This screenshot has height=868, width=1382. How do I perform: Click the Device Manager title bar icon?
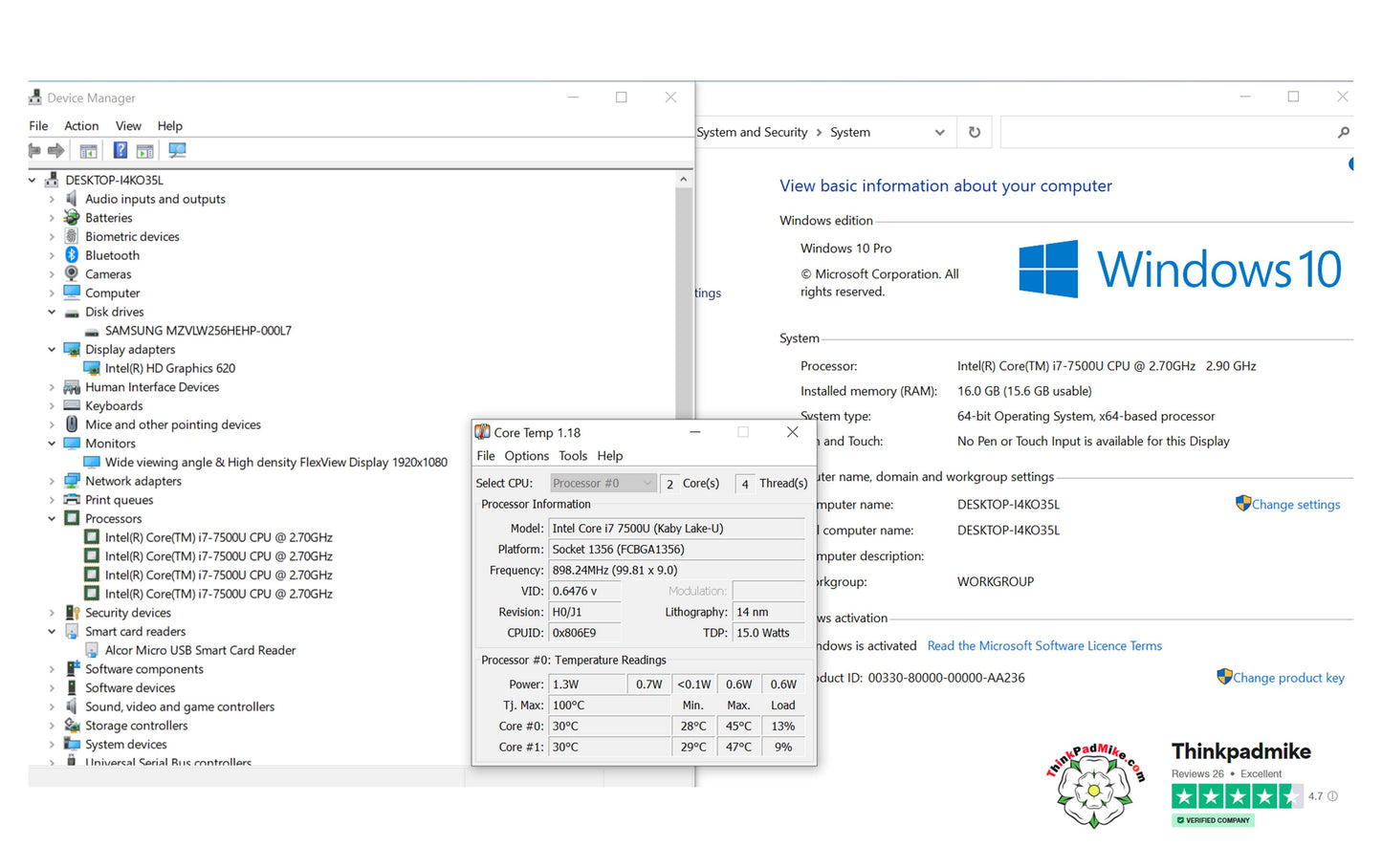pyautogui.click(x=35, y=98)
